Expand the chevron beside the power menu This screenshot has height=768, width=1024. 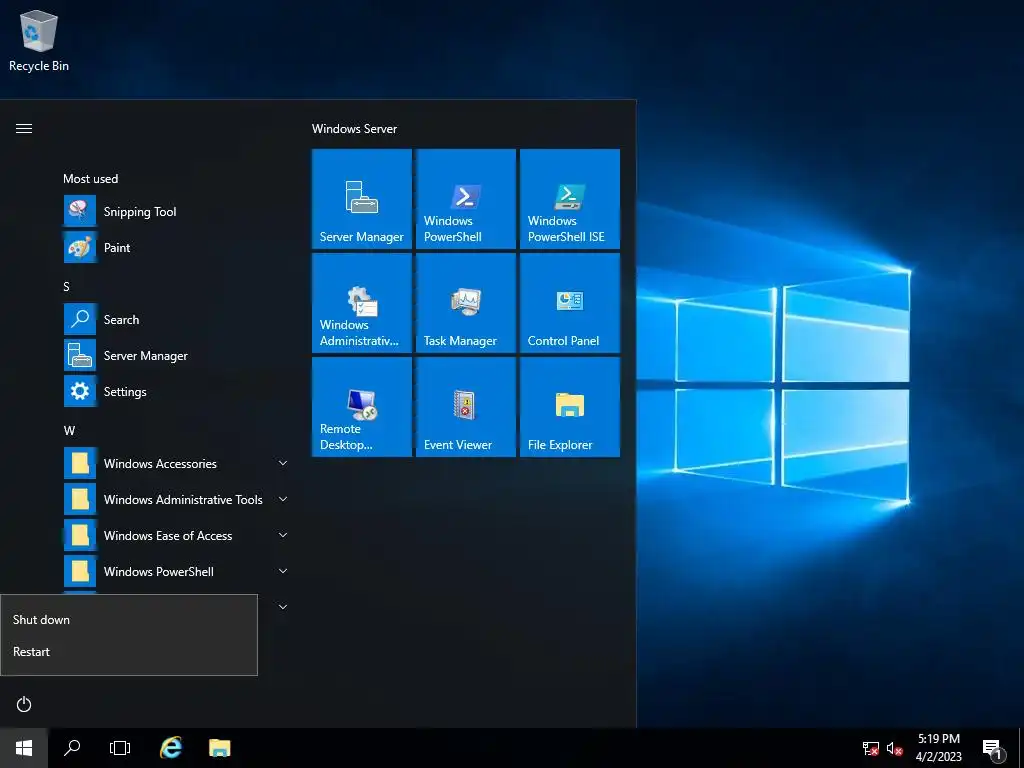[283, 607]
